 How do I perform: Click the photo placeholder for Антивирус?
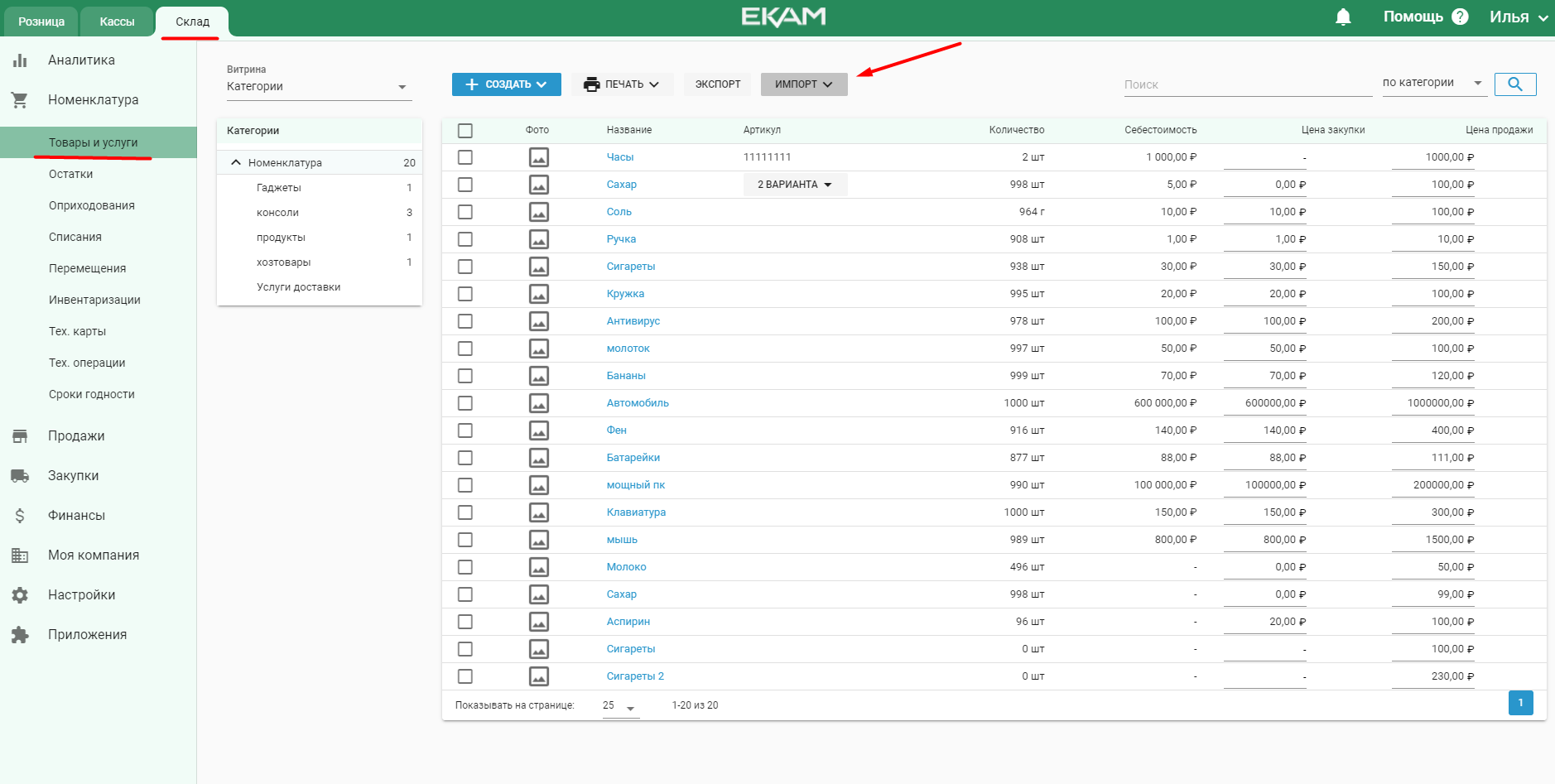(x=539, y=321)
